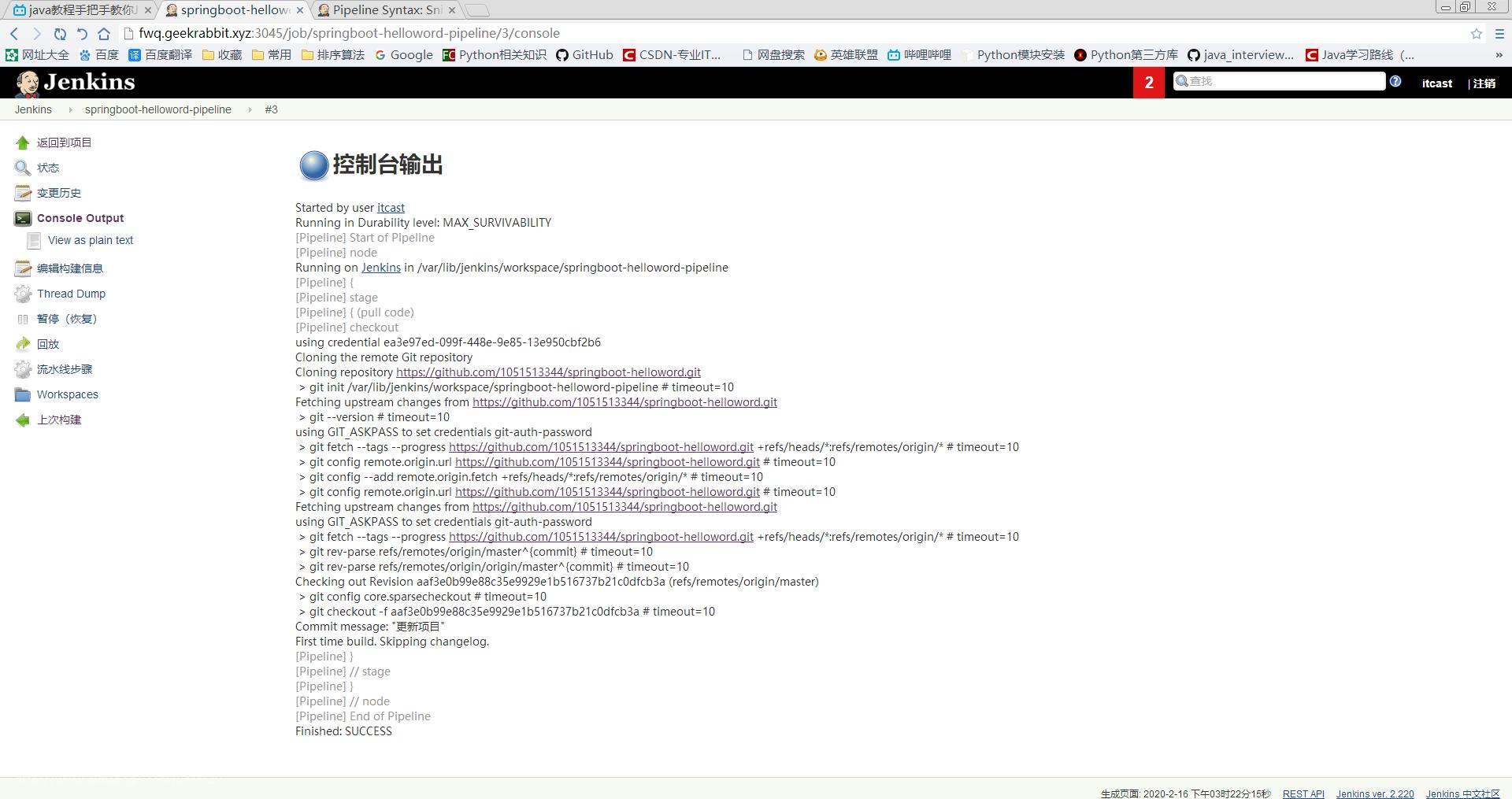
Task: Click the browser reload icon
Action: [60, 33]
